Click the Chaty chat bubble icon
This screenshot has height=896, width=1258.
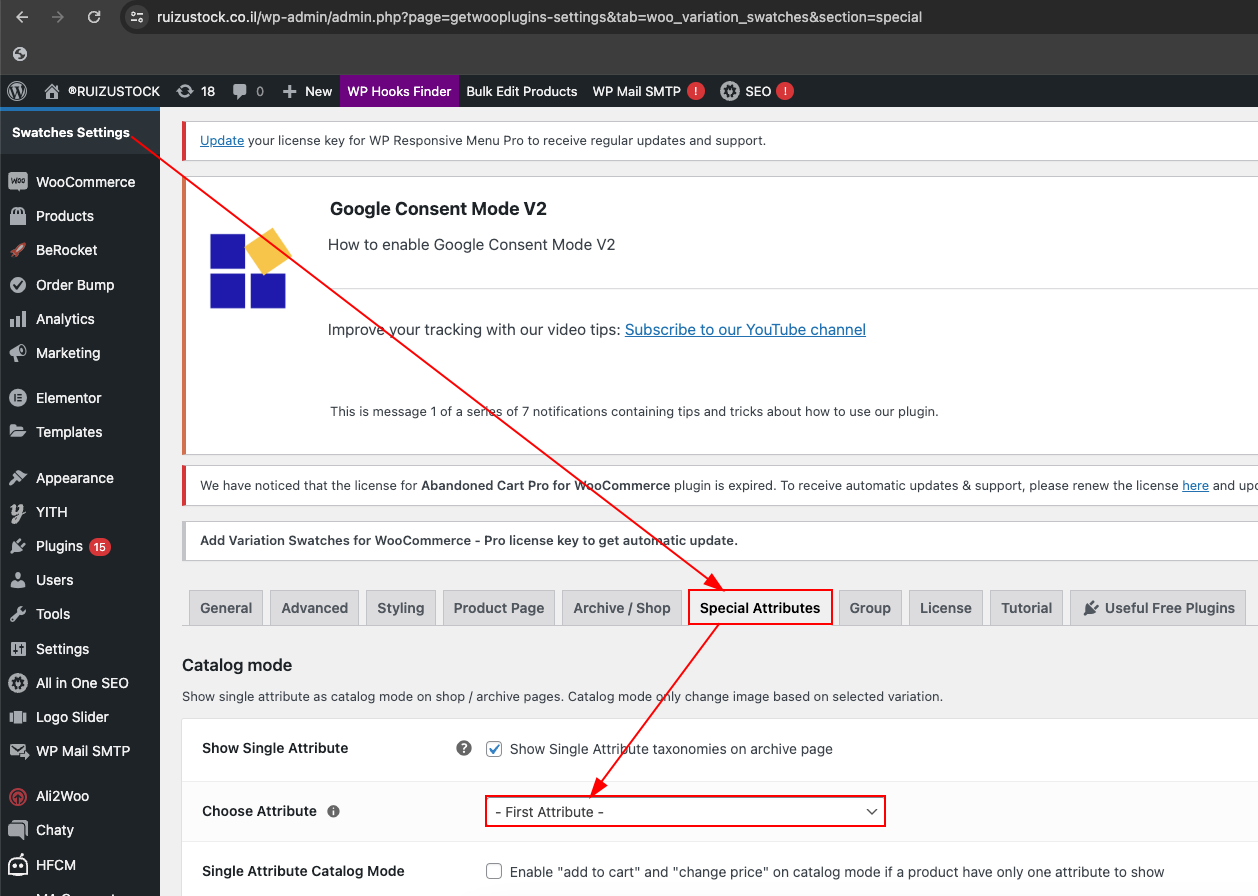(x=17, y=830)
